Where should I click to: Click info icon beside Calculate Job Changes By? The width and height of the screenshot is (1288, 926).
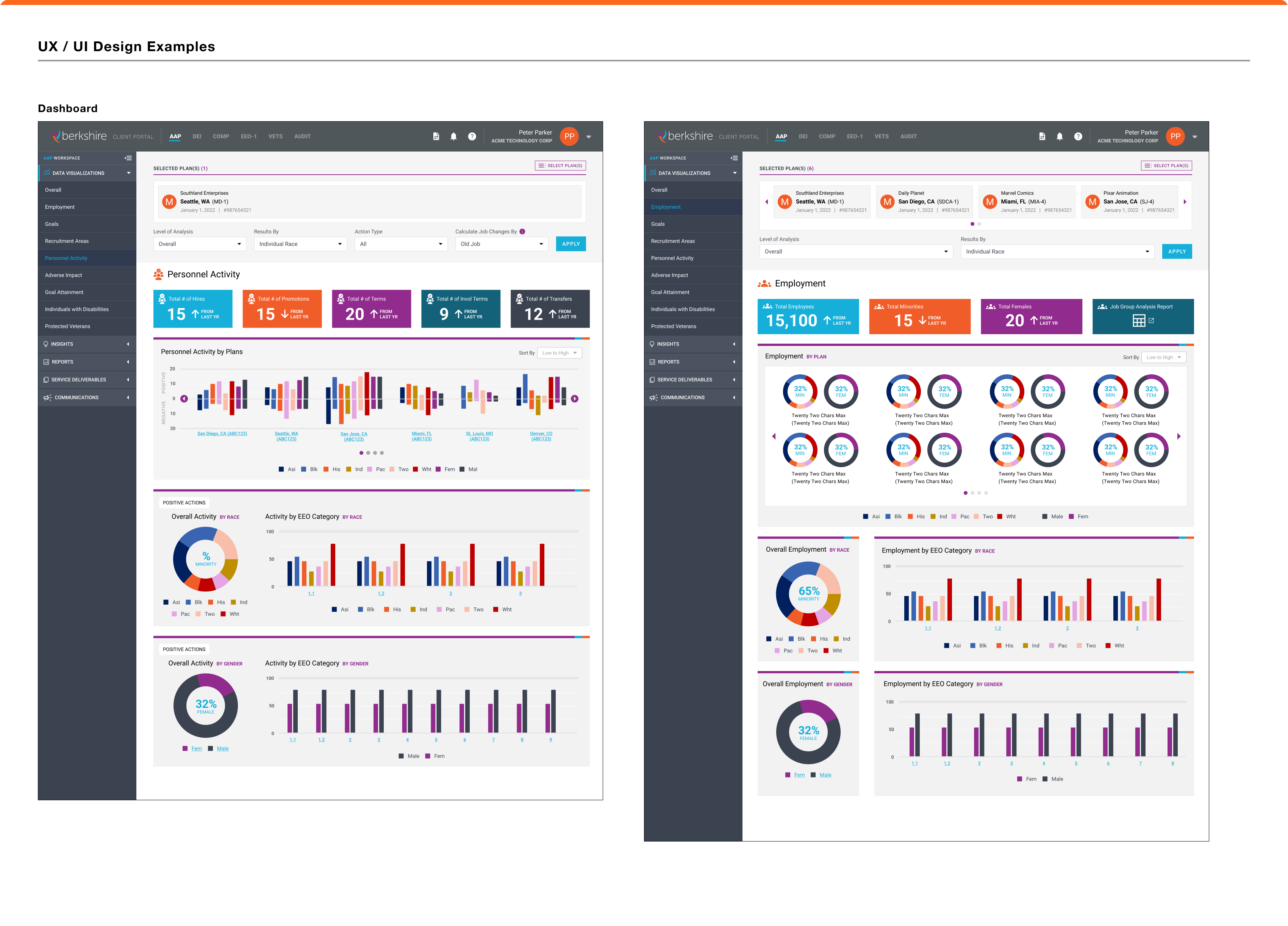[522, 232]
